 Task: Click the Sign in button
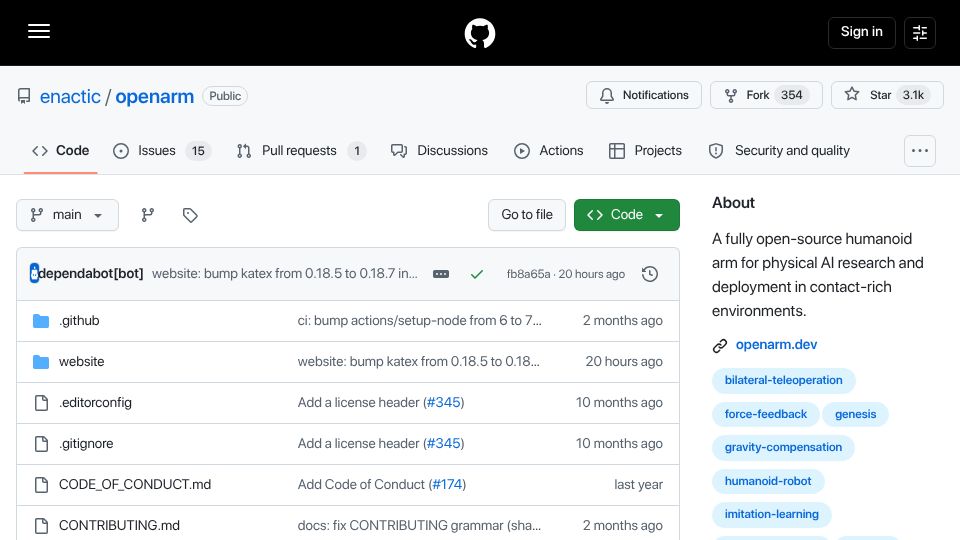coord(861,32)
